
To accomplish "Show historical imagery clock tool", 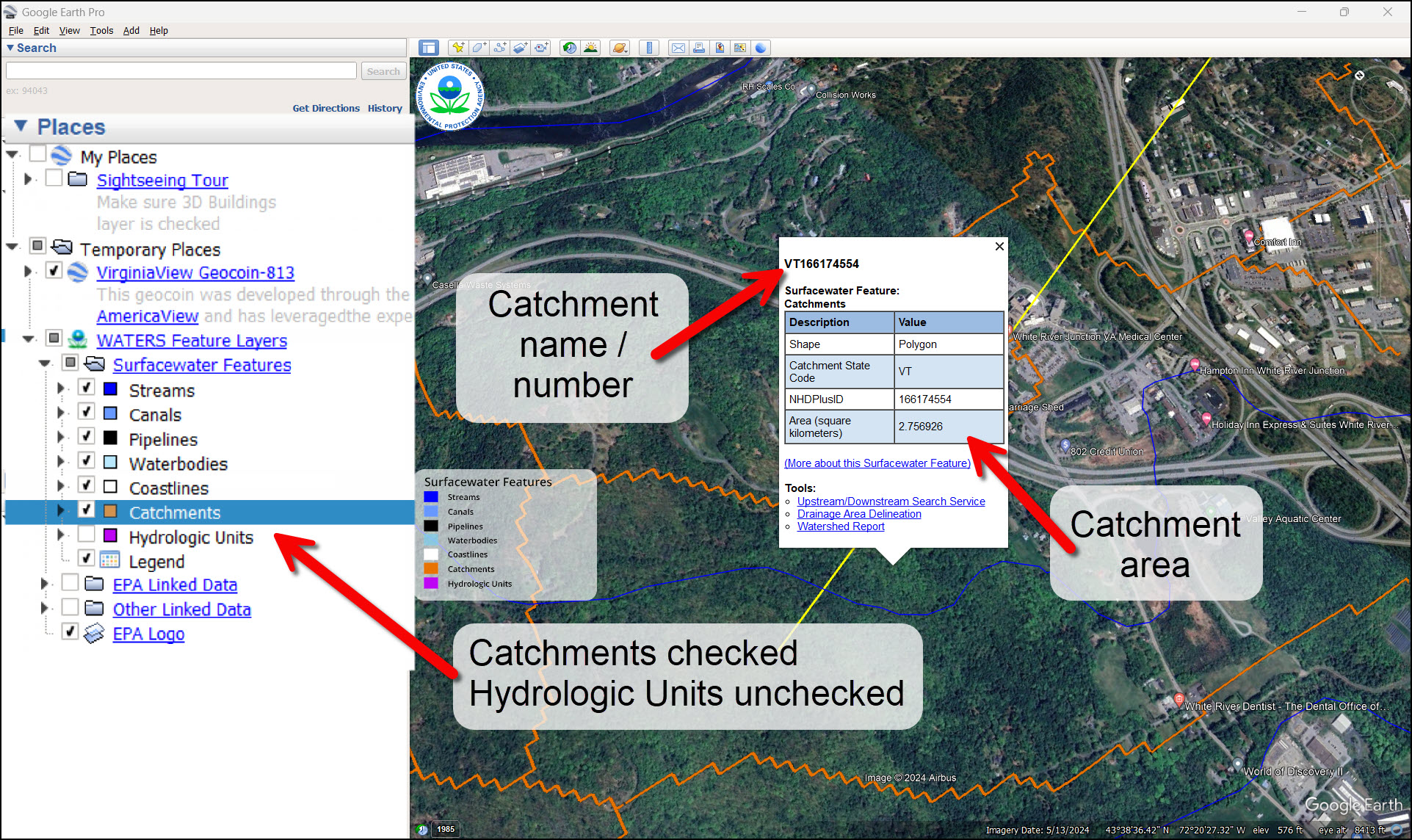I will point(569,48).
